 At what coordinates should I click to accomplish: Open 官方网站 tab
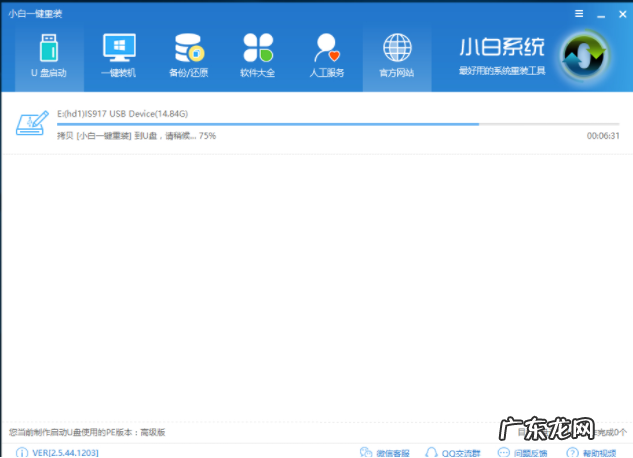tap(397, 57)
